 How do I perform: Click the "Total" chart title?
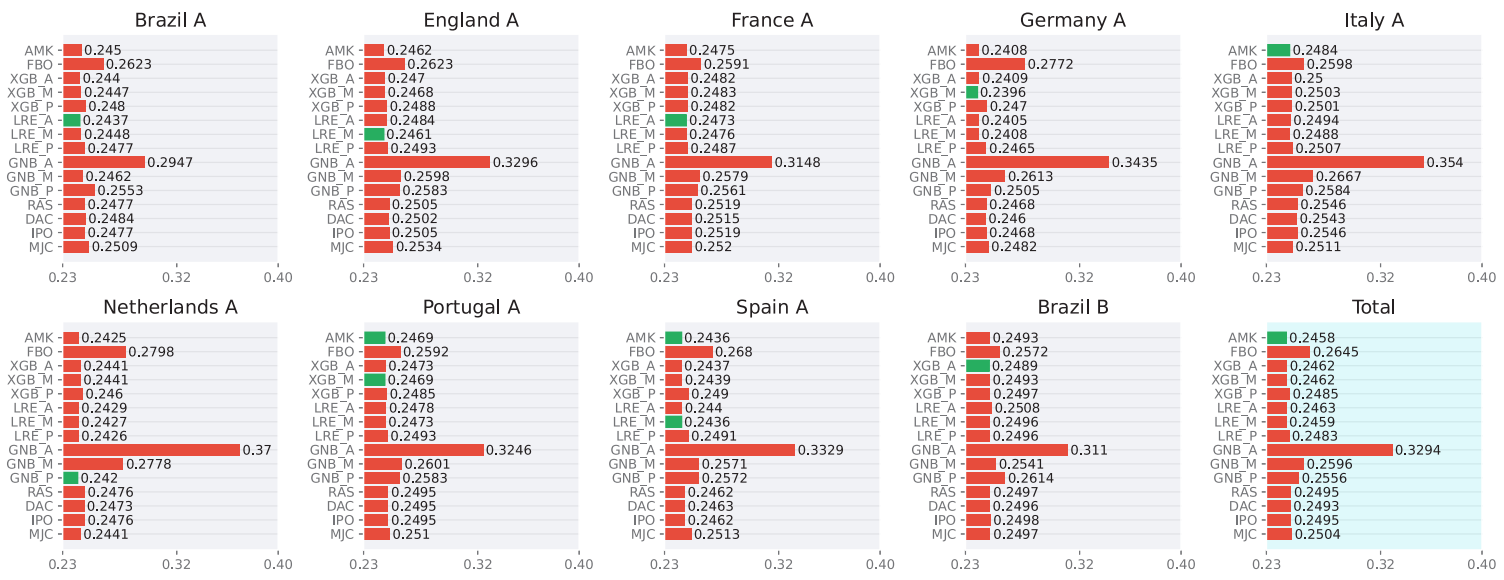click(1373, 308)
